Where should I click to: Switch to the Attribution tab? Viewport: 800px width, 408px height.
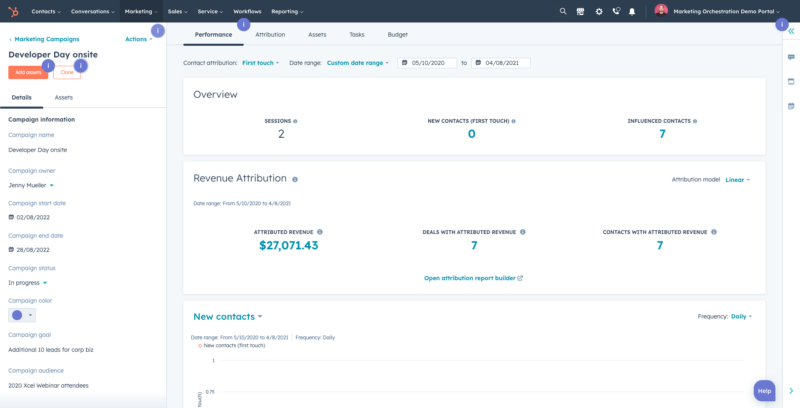tap(270, 35)
